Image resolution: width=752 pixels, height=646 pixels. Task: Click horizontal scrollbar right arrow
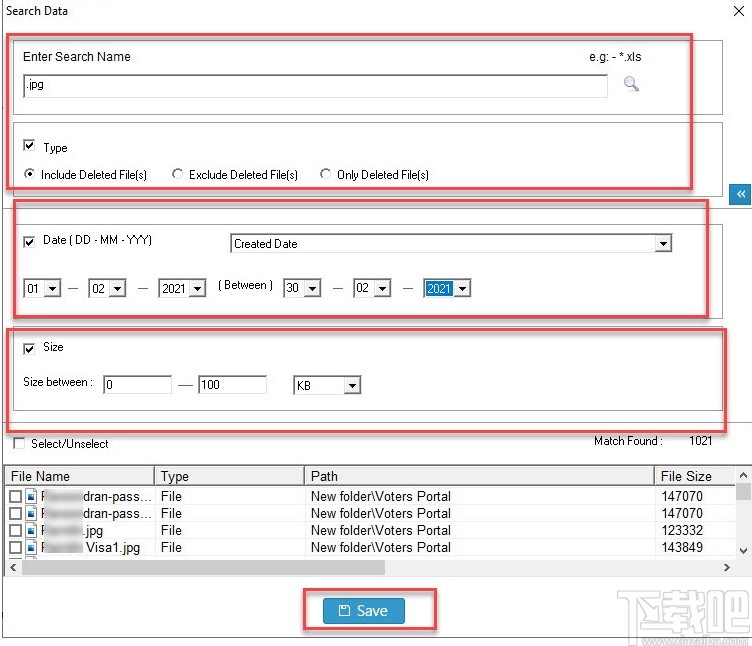pos(727,568)
